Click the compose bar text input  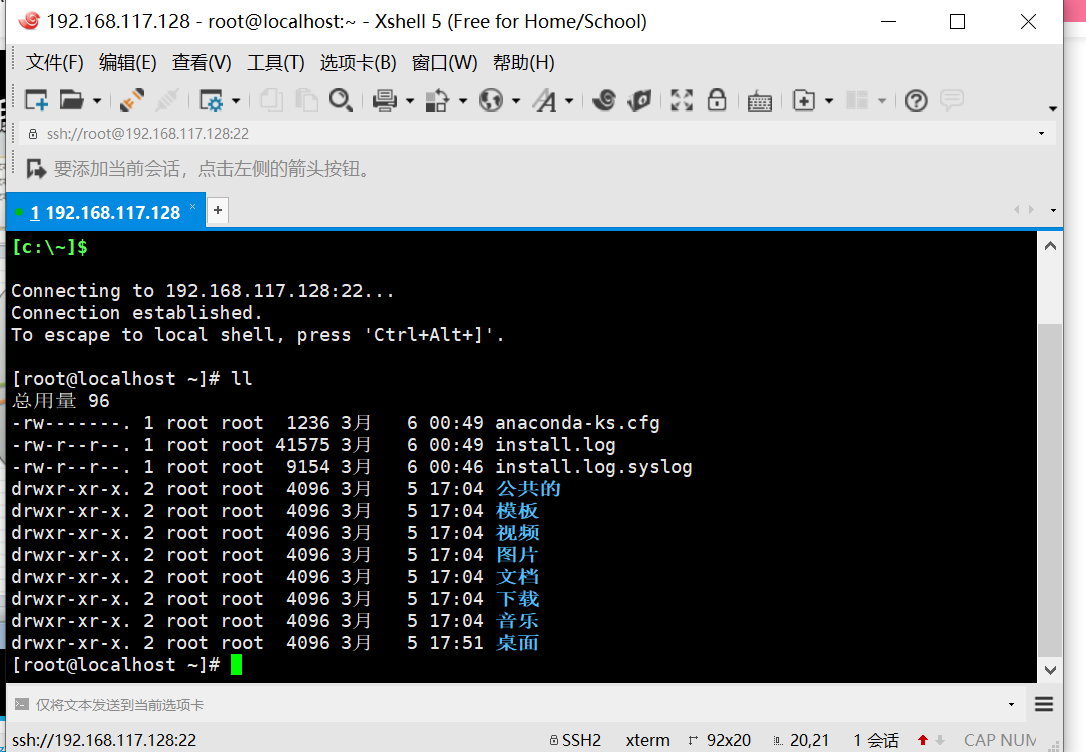pyautogui.click(x=518, y=705)
